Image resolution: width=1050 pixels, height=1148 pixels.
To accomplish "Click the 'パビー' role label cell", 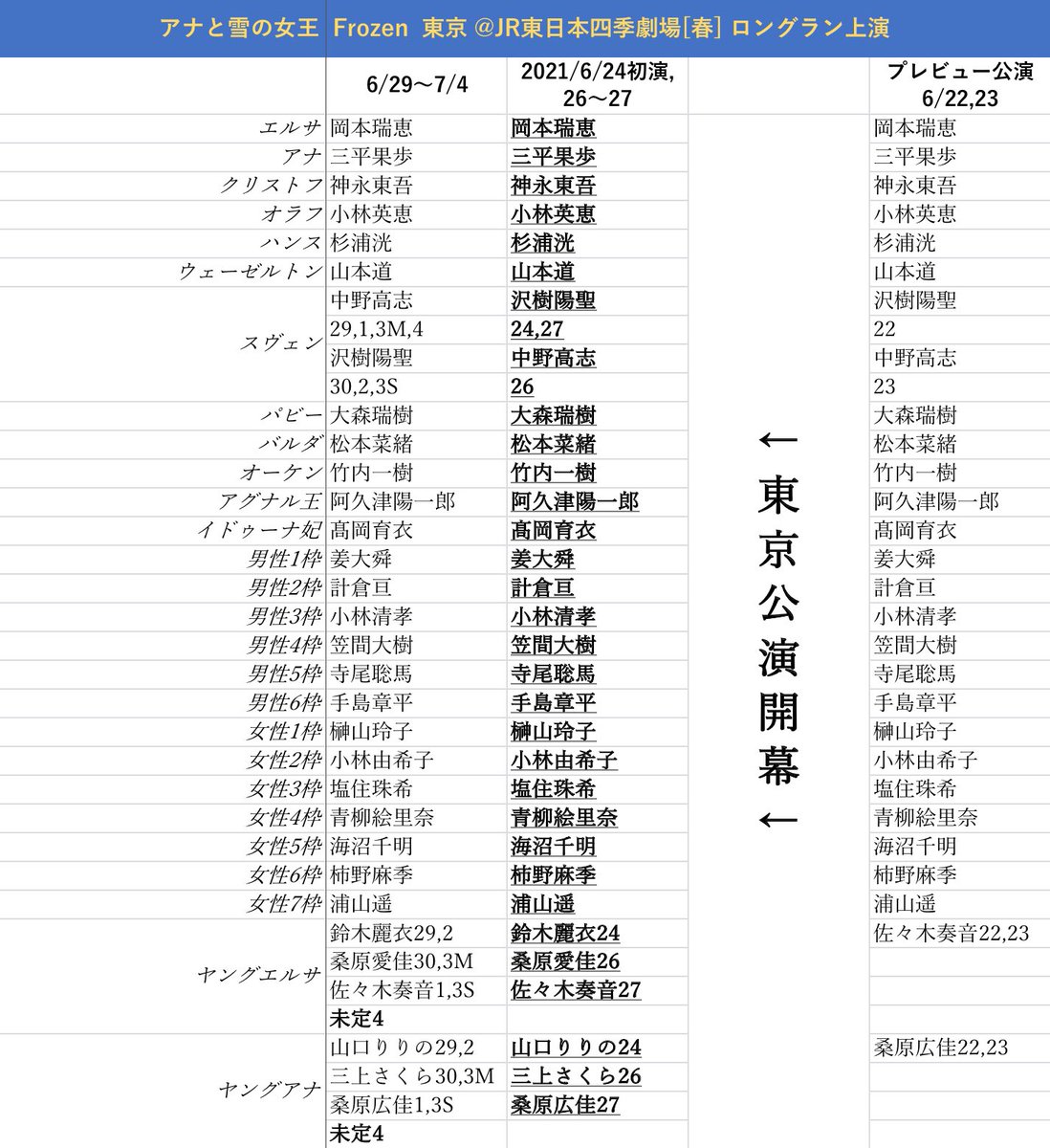I will 164,416.
